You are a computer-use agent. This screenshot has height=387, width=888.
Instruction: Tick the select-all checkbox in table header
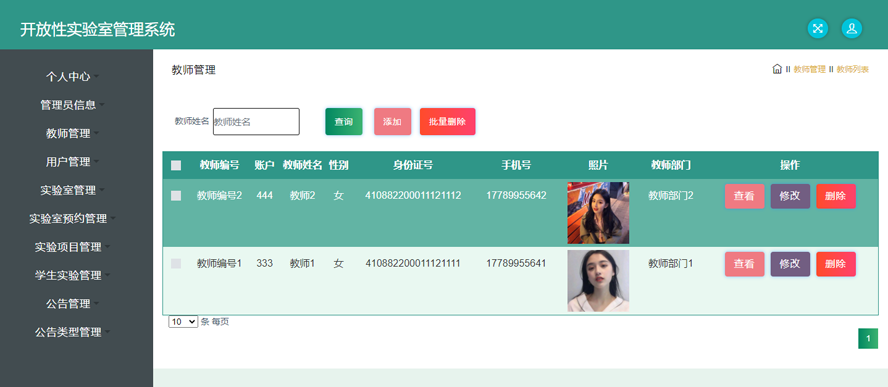(x=176, y=165)
